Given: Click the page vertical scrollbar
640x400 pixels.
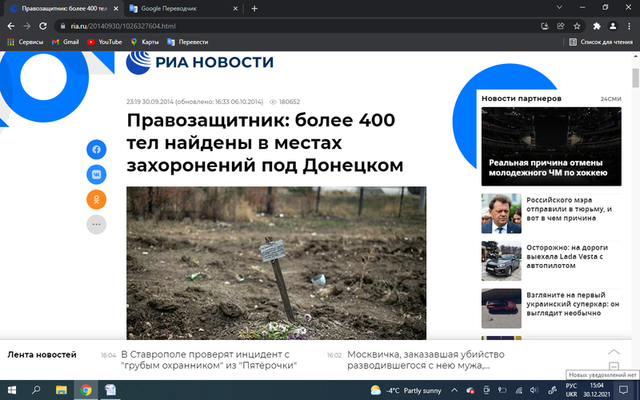Looking at the screenshot, I should [x=634, y=200].
